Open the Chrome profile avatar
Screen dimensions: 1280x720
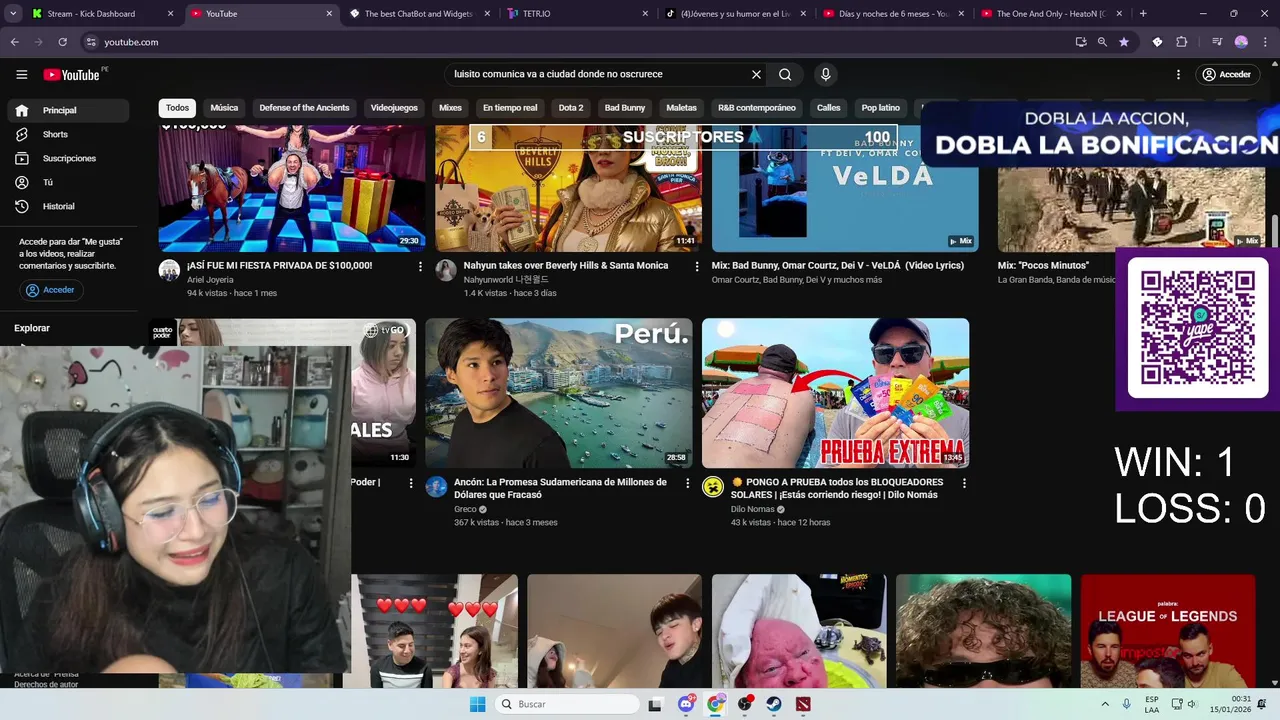[1241, 42]
